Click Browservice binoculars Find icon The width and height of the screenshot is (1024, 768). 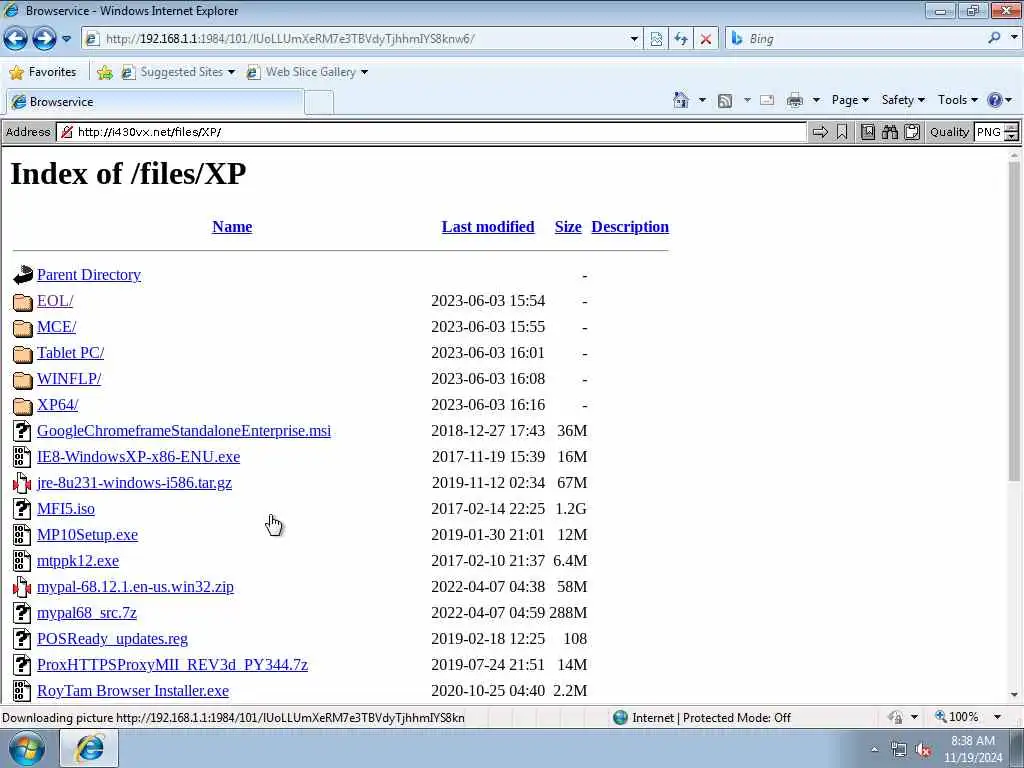pos(890,133)
